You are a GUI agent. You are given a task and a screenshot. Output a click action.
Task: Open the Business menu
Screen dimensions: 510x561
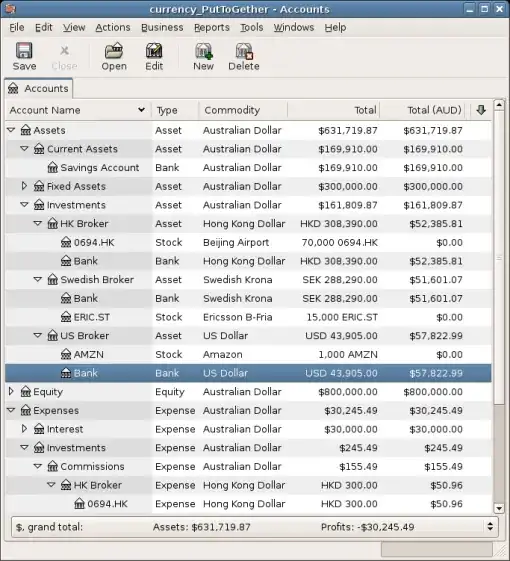(x=162, y=28)
